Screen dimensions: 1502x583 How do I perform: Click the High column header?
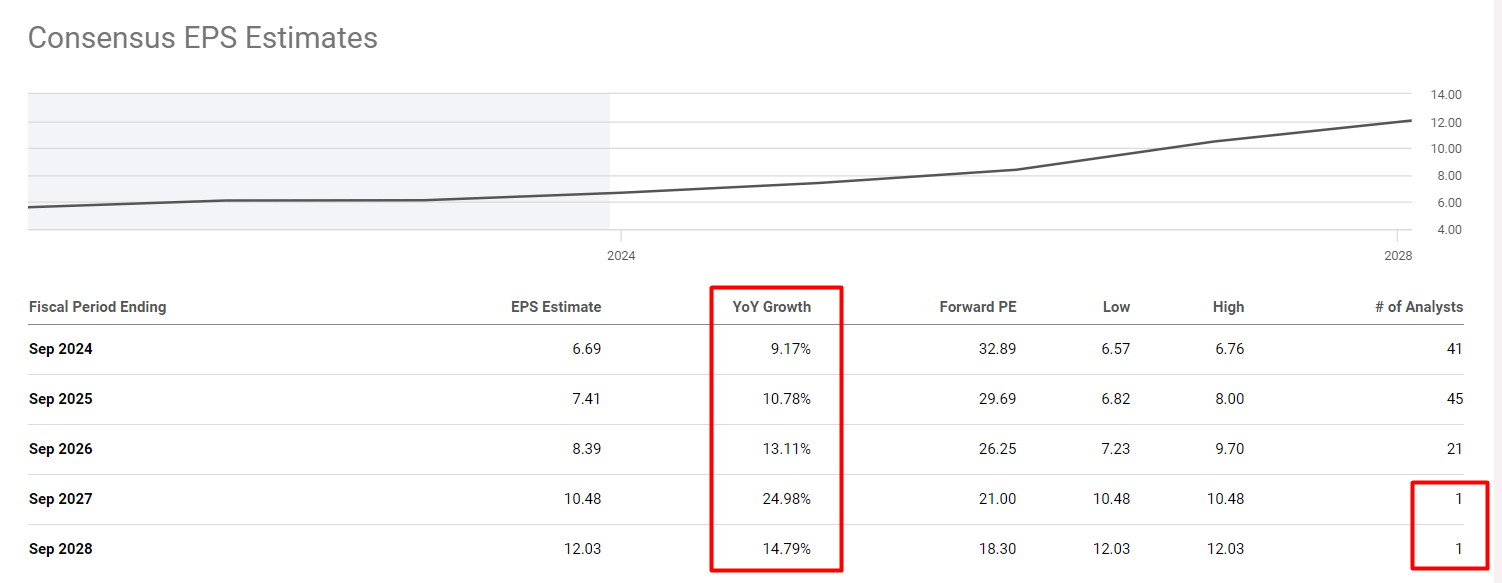(1228, 307)
